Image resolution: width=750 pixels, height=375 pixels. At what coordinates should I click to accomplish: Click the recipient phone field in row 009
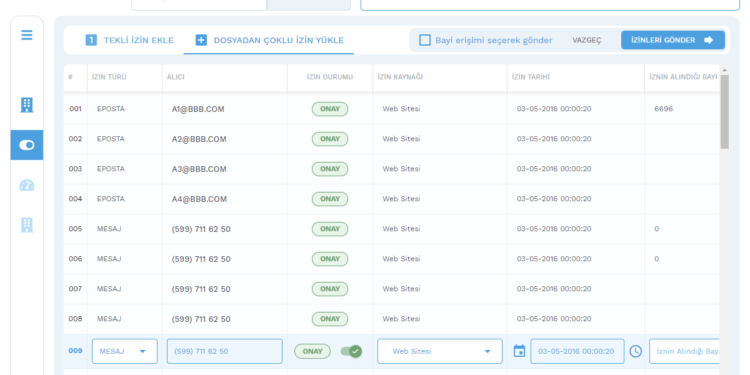[x=225, y=351]
